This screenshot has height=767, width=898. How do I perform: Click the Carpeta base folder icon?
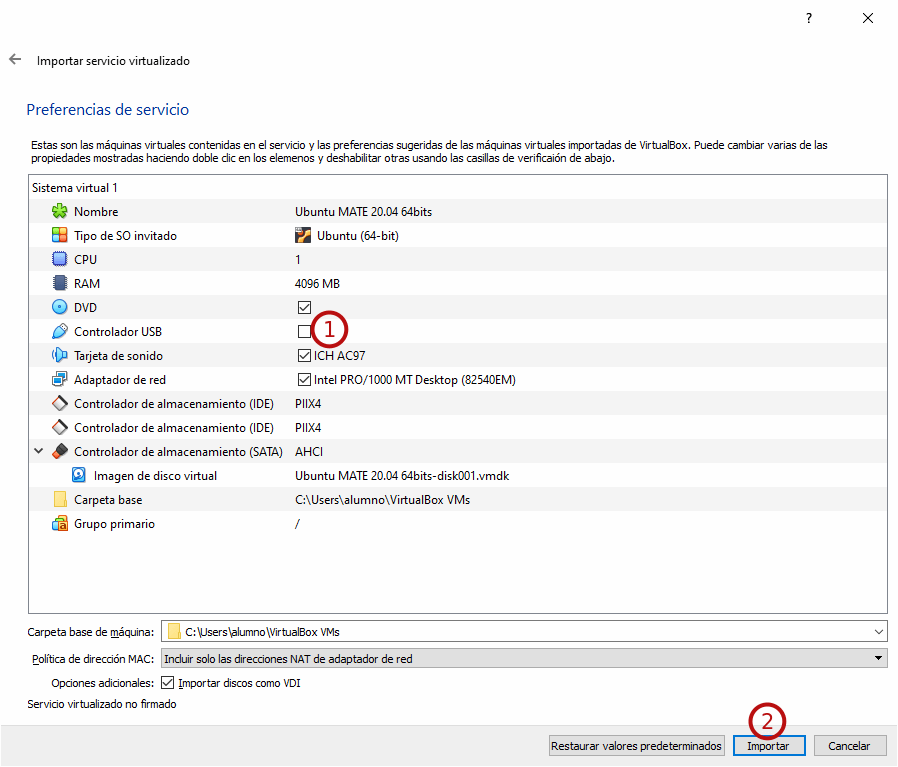coord(60,499)
